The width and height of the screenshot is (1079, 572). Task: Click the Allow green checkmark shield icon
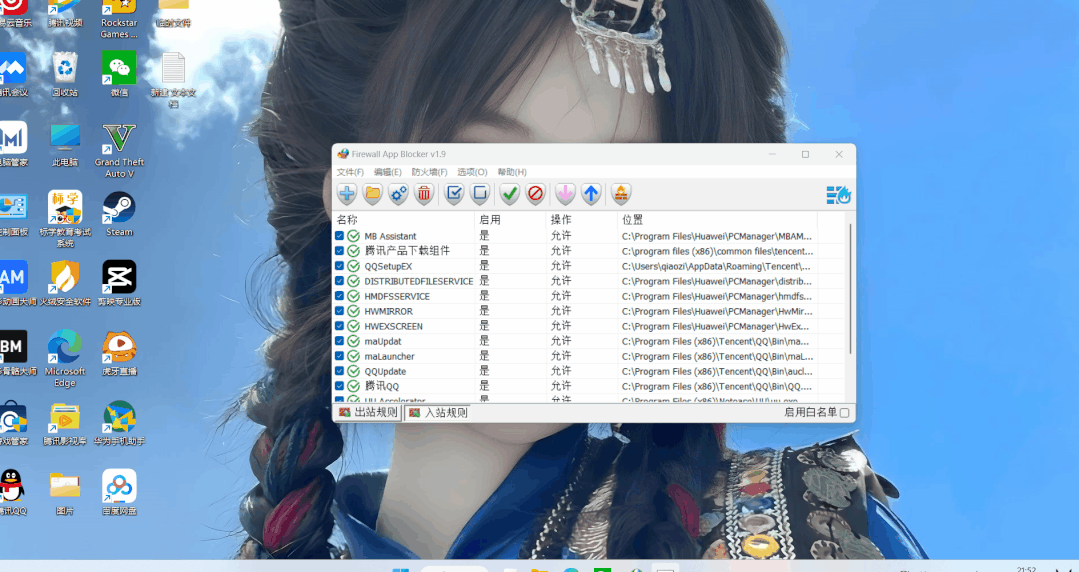509,194
